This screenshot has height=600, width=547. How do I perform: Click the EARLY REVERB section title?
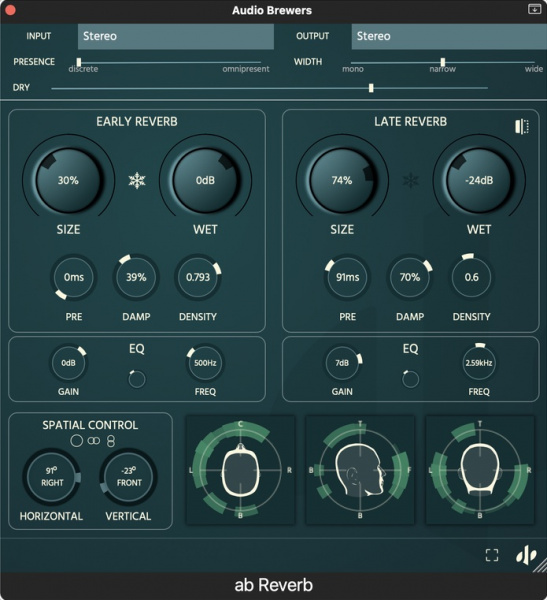pos(137,122)
